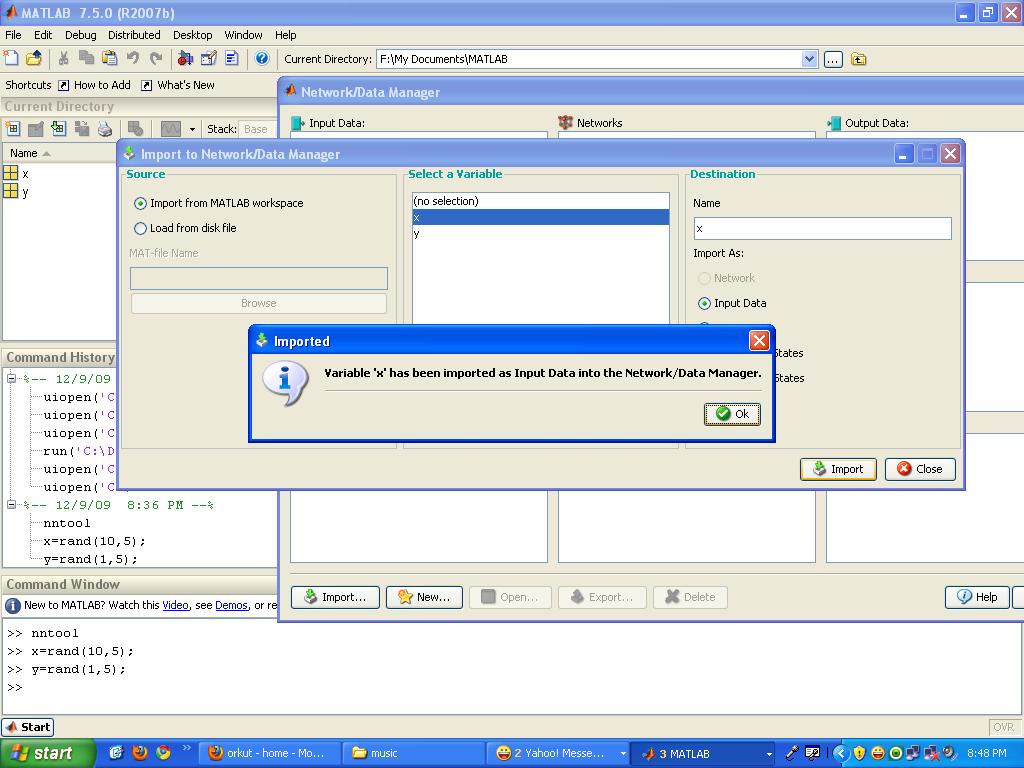
Task: Switch to orkut - home taskbar item
Action: (269, 753)
